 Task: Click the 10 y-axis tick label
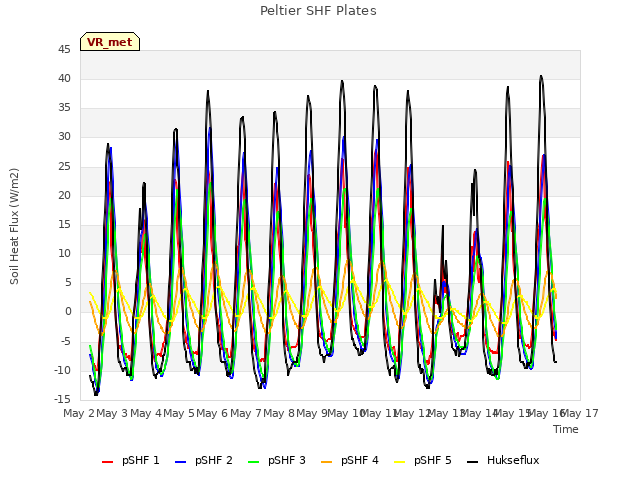(x=64, y=254)
